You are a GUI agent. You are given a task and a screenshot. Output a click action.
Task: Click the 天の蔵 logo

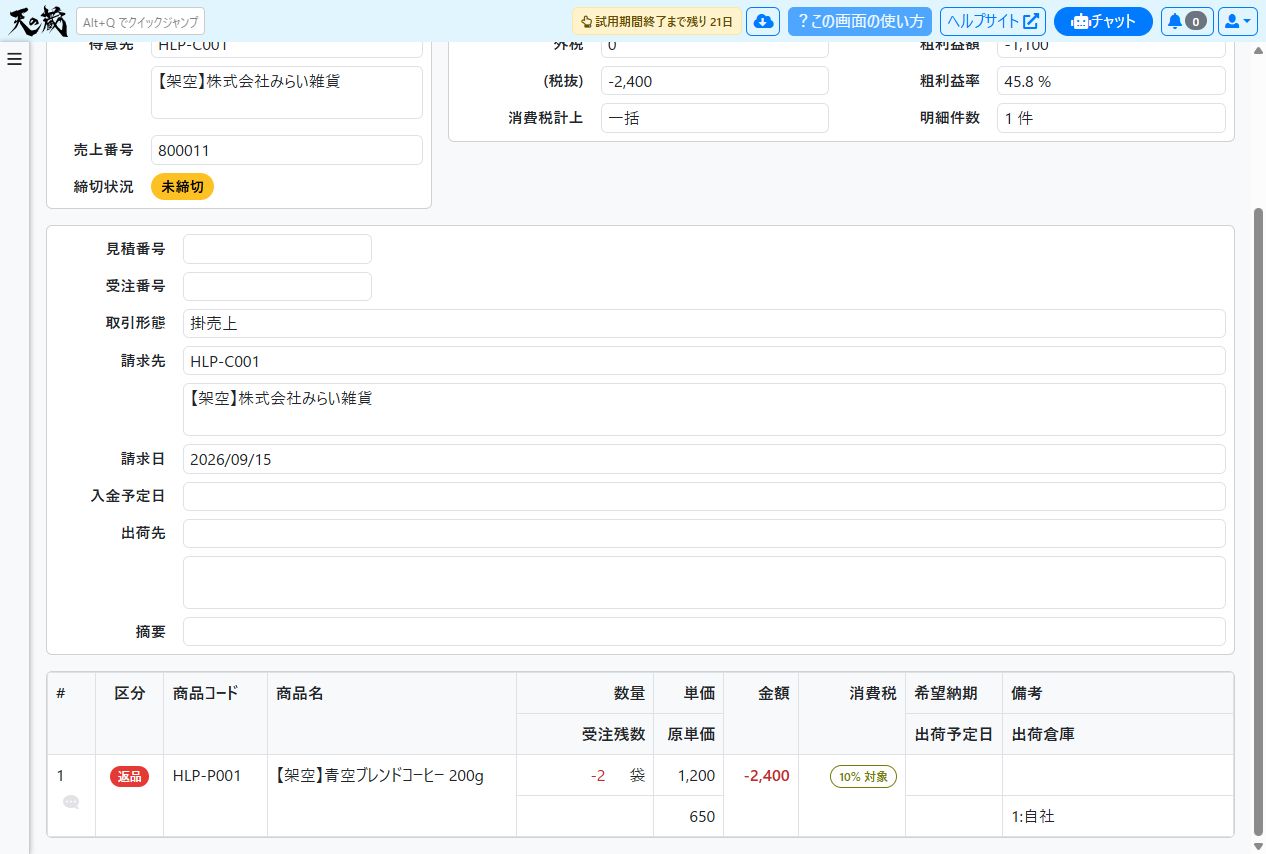click(38, 21)
